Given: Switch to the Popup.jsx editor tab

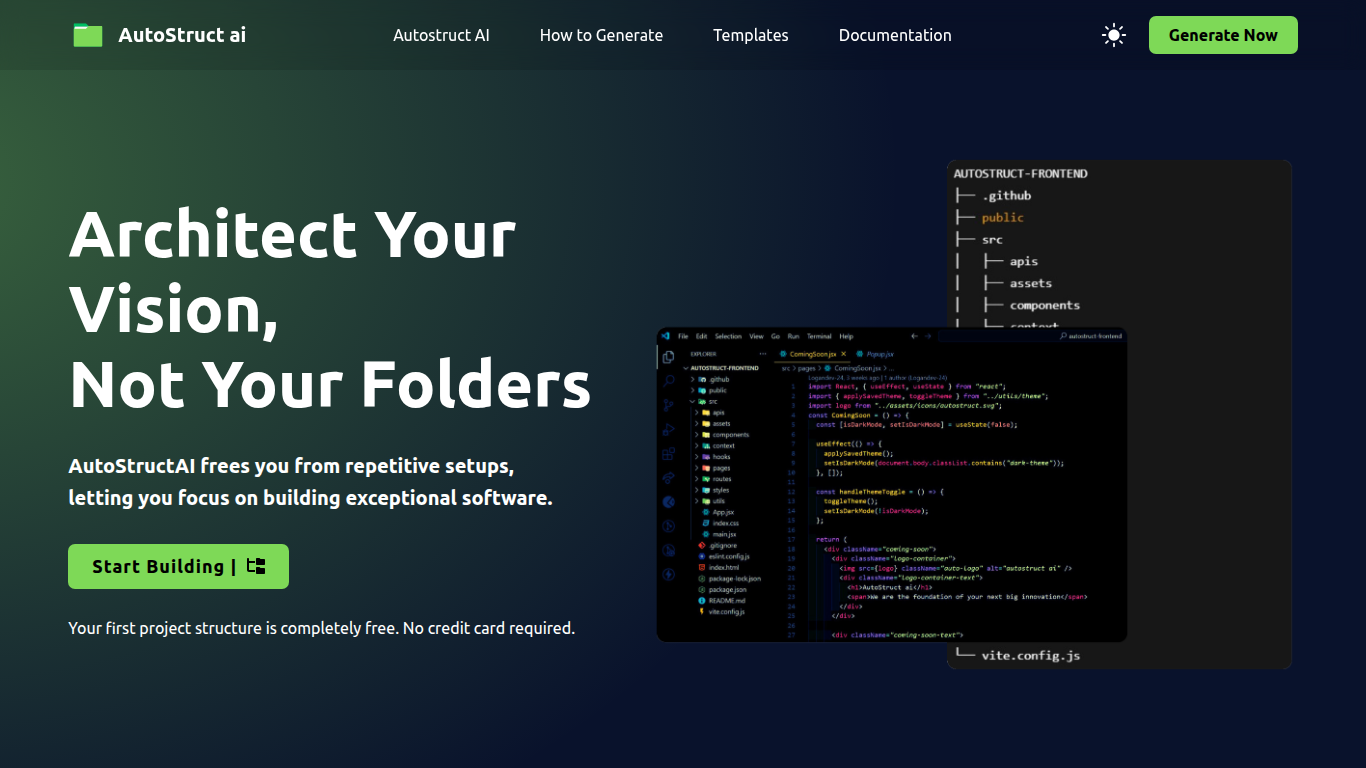Looking at the screenshot, I should tap(879, 354).
